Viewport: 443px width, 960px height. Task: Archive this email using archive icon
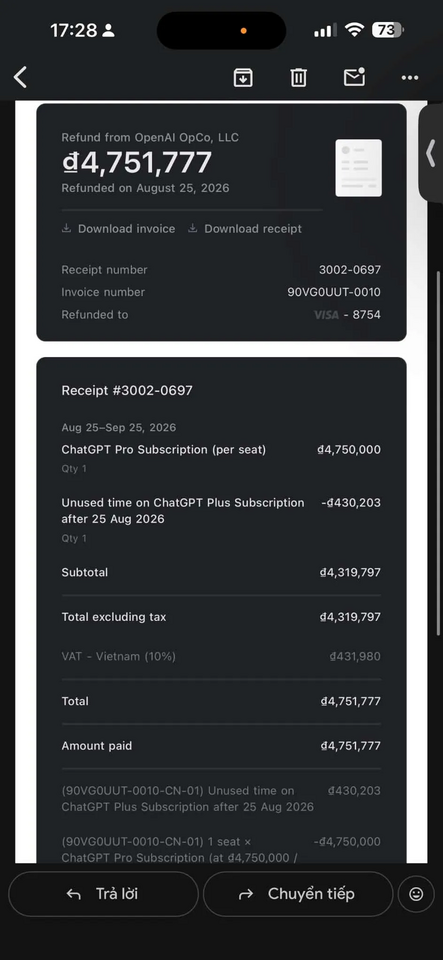point(243,77)
